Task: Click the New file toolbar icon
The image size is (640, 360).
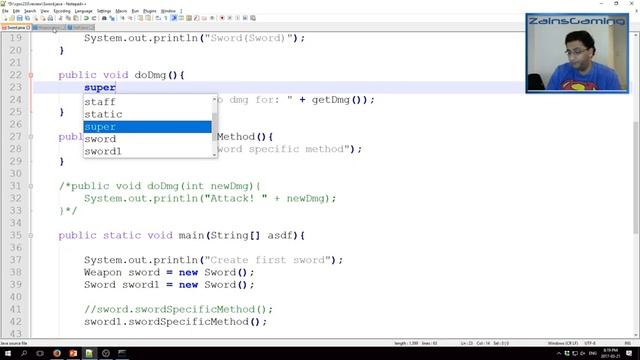Action: tap(5, 18)
